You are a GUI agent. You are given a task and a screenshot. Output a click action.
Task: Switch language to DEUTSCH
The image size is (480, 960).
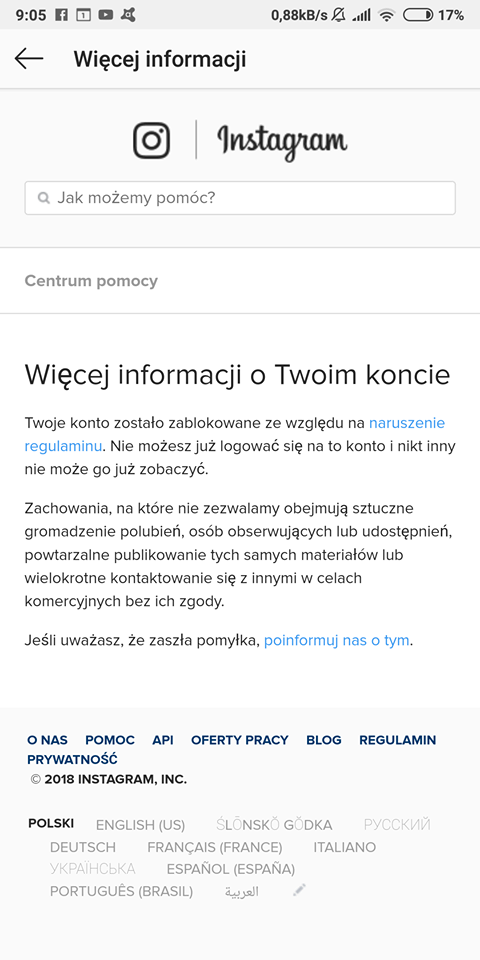(x=83, y=847)
